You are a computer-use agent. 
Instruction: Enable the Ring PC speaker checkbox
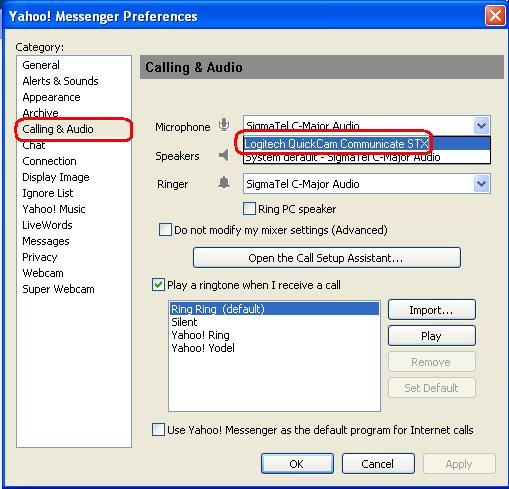[249, 209]
